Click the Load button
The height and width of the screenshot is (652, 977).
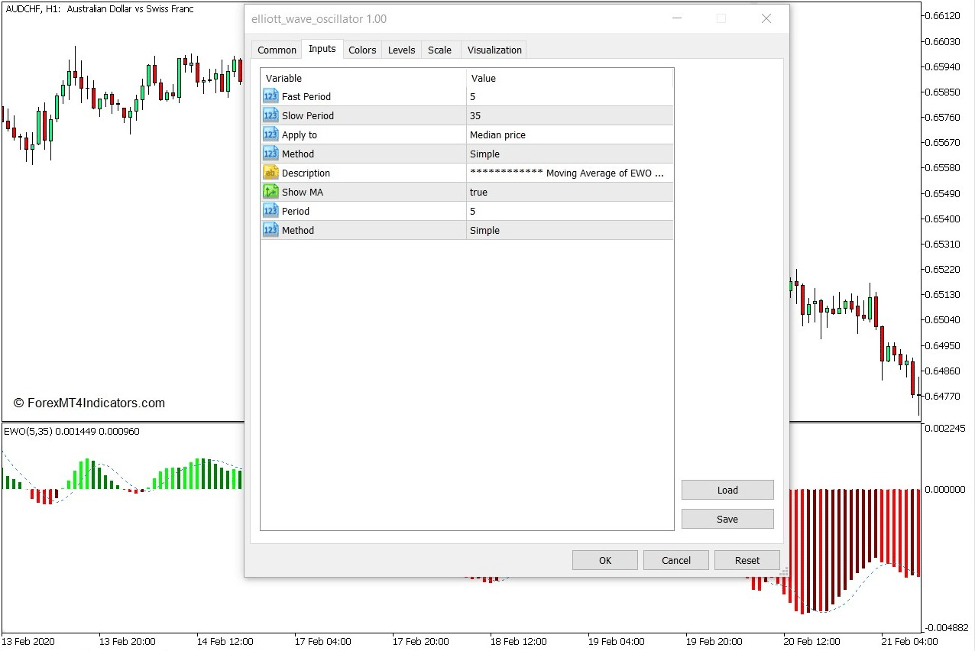pos(727,490)
